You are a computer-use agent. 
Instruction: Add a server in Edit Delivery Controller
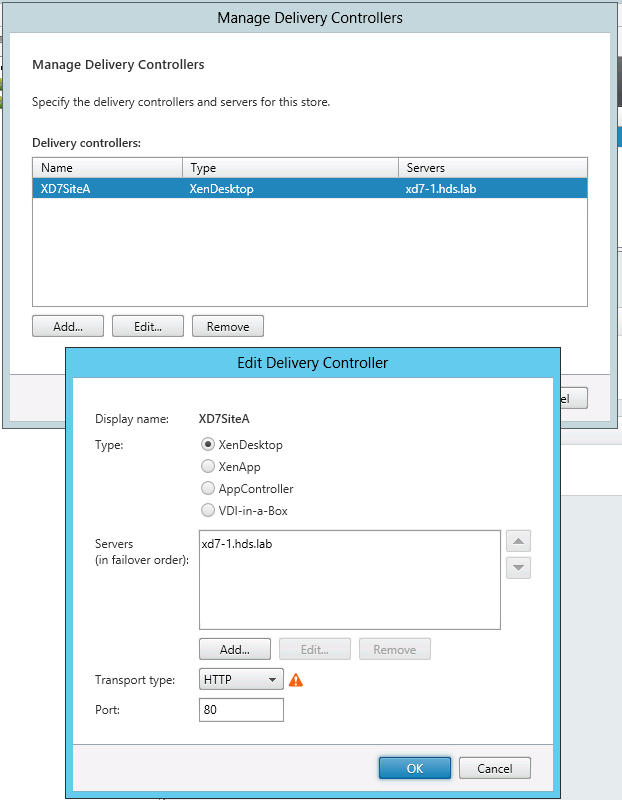235,649
